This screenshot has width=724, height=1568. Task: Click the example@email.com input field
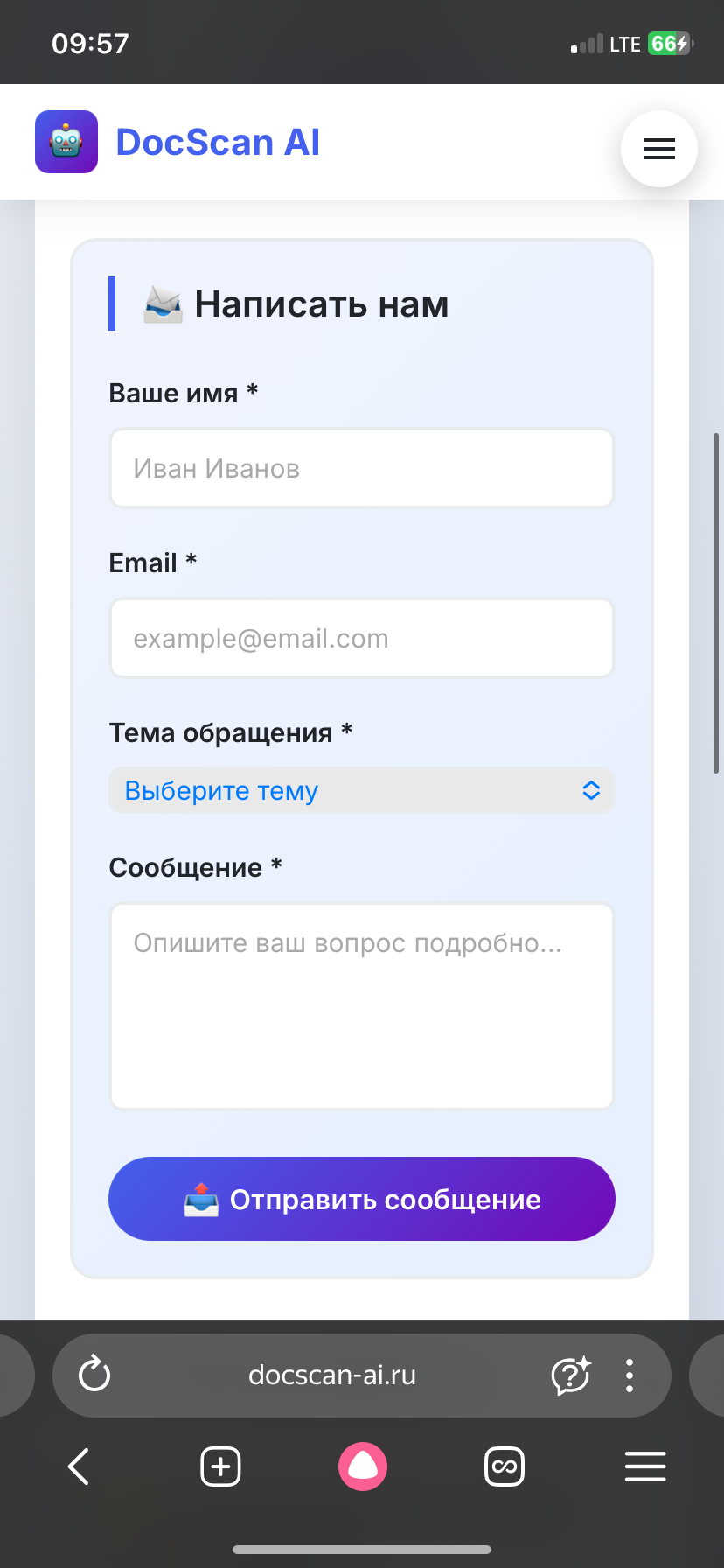click(362, 638)
